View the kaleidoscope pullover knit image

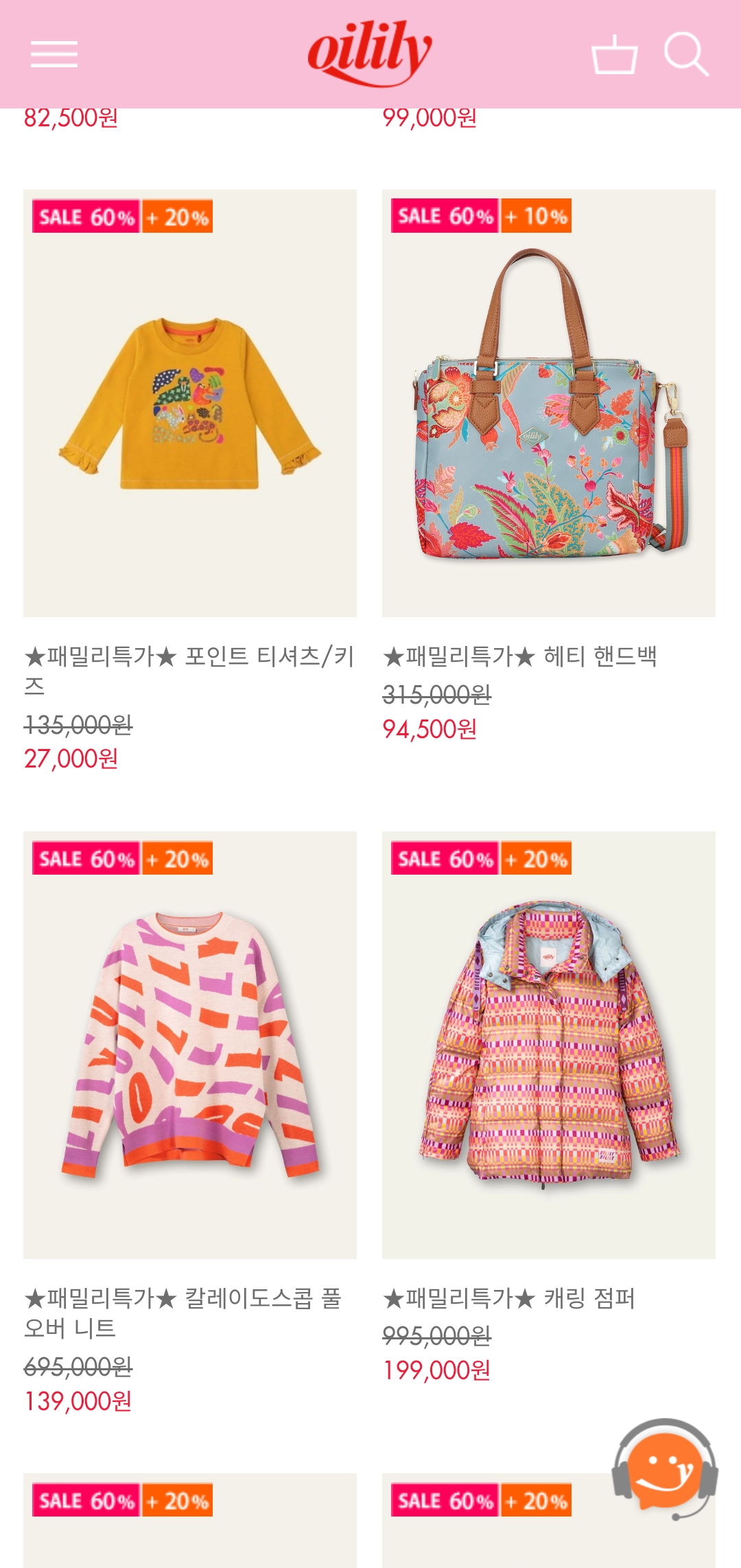pos(190,1045)
